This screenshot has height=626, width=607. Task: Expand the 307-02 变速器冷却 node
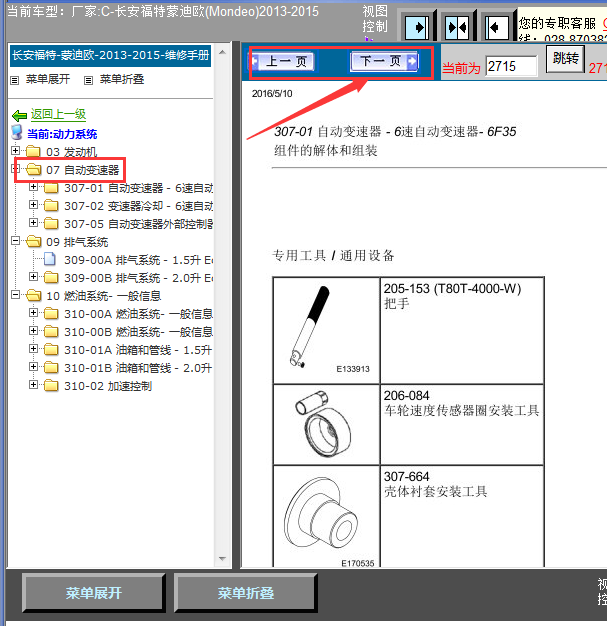pos(34,204)
